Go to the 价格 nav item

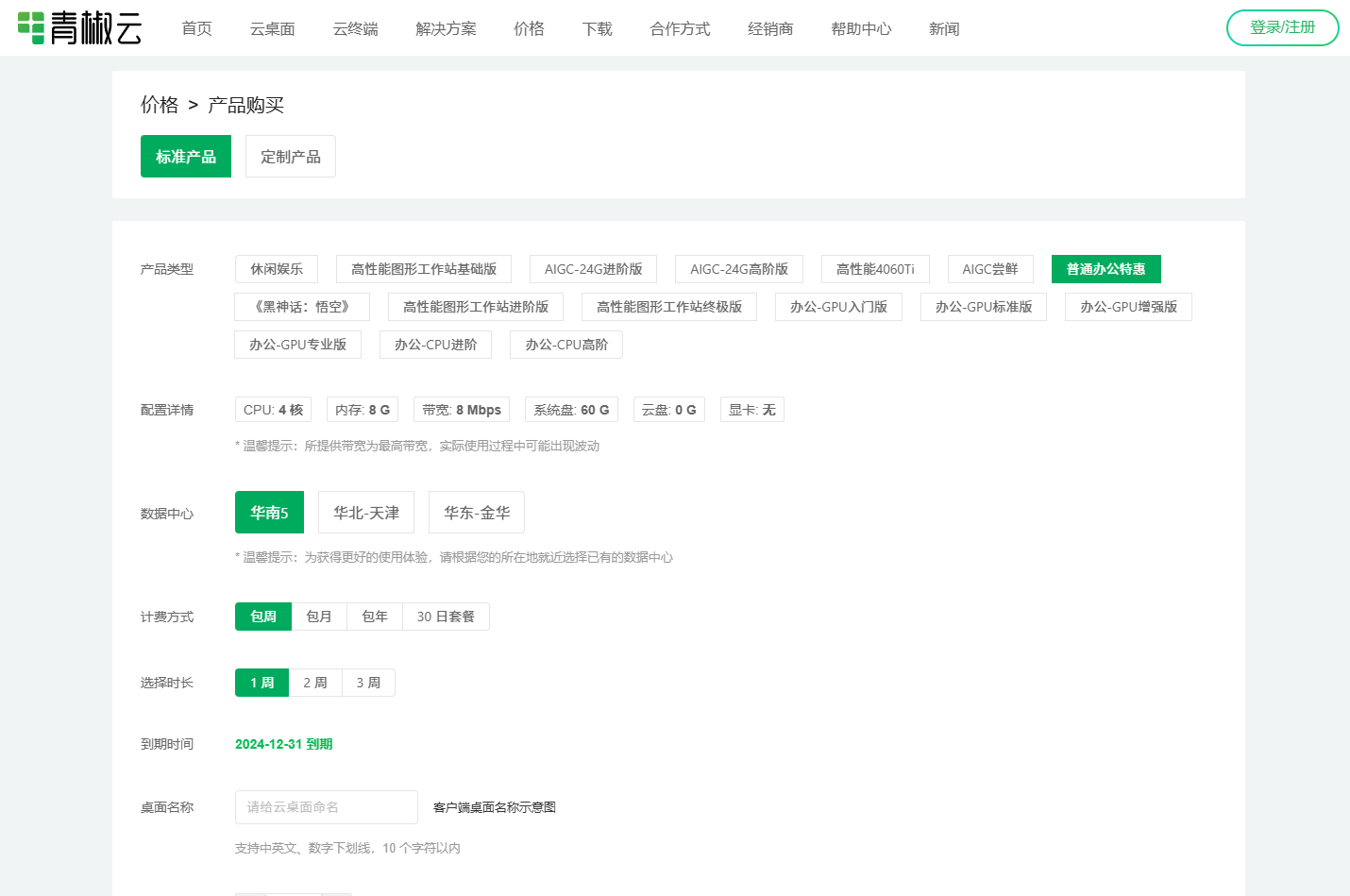click(529, 29)
